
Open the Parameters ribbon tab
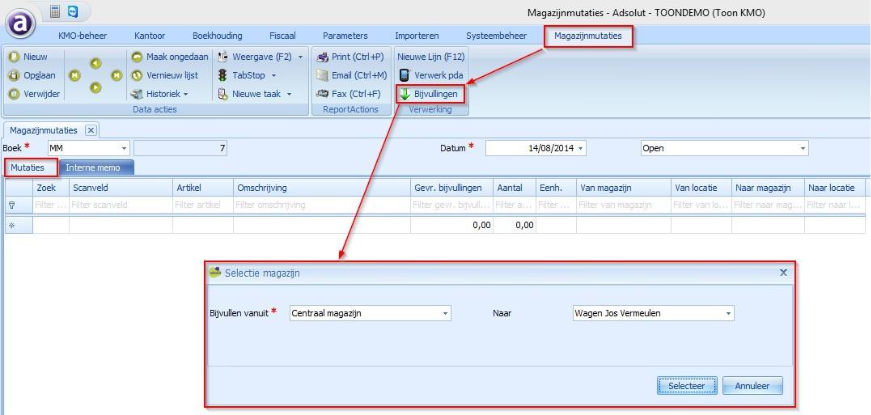coord(345,36)
